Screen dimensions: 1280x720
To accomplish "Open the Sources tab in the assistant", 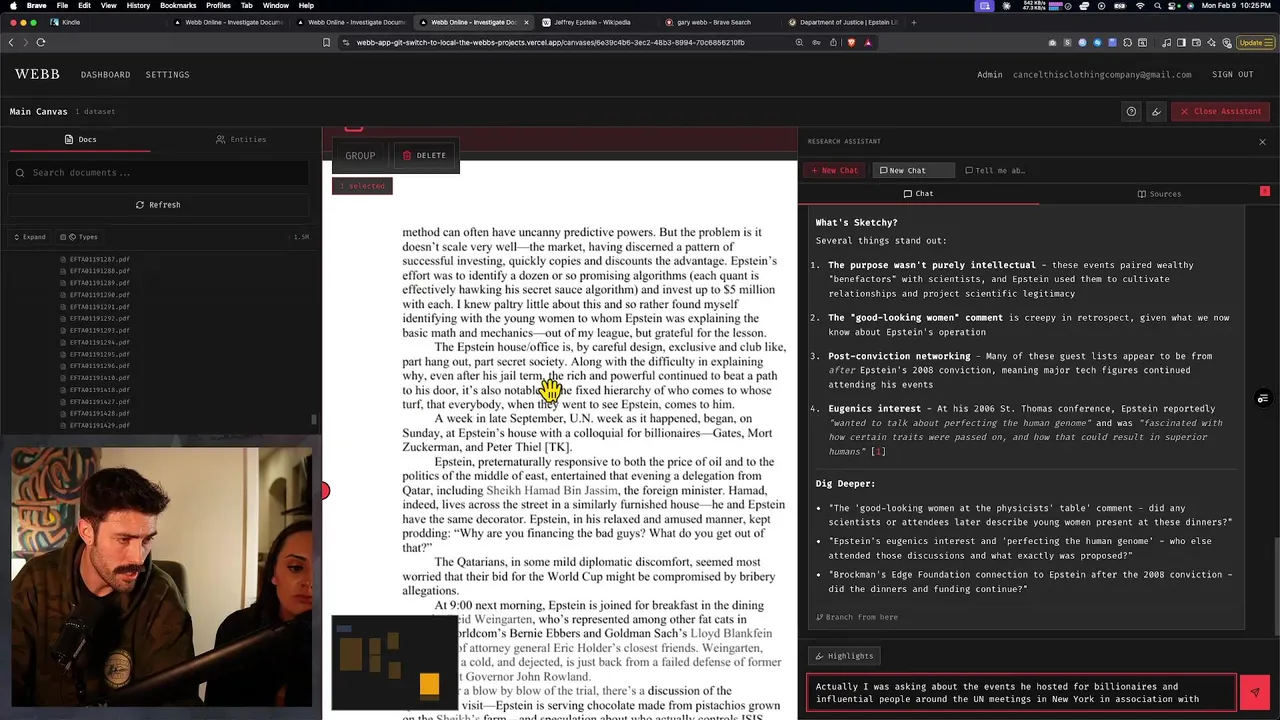I will coord(1159,194).
